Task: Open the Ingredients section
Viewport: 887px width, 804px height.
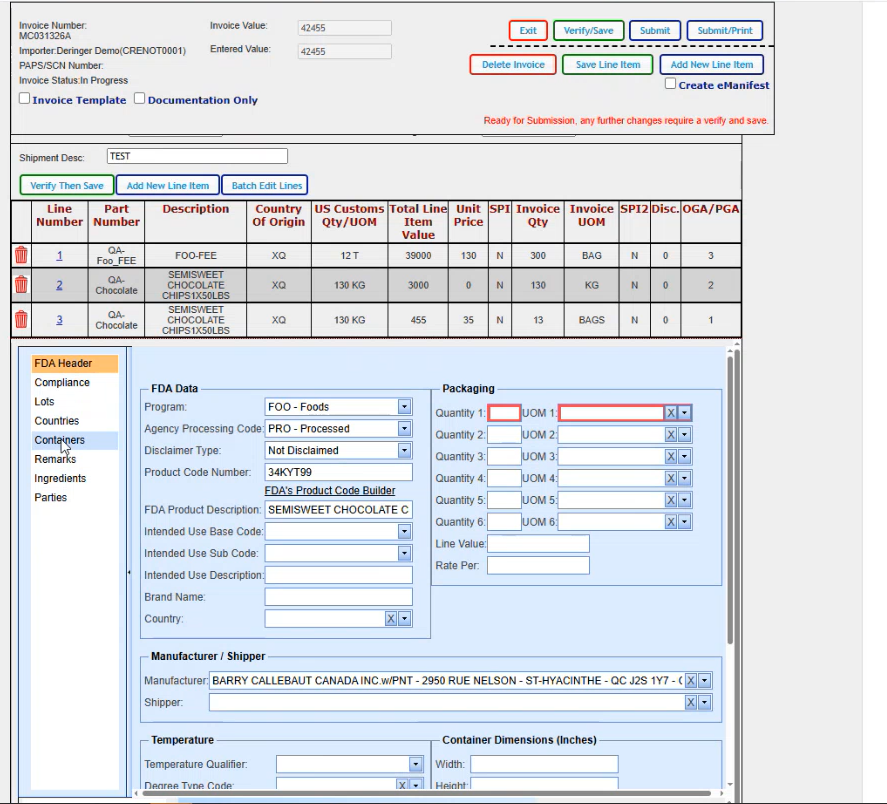Action: tap(60, 478)
